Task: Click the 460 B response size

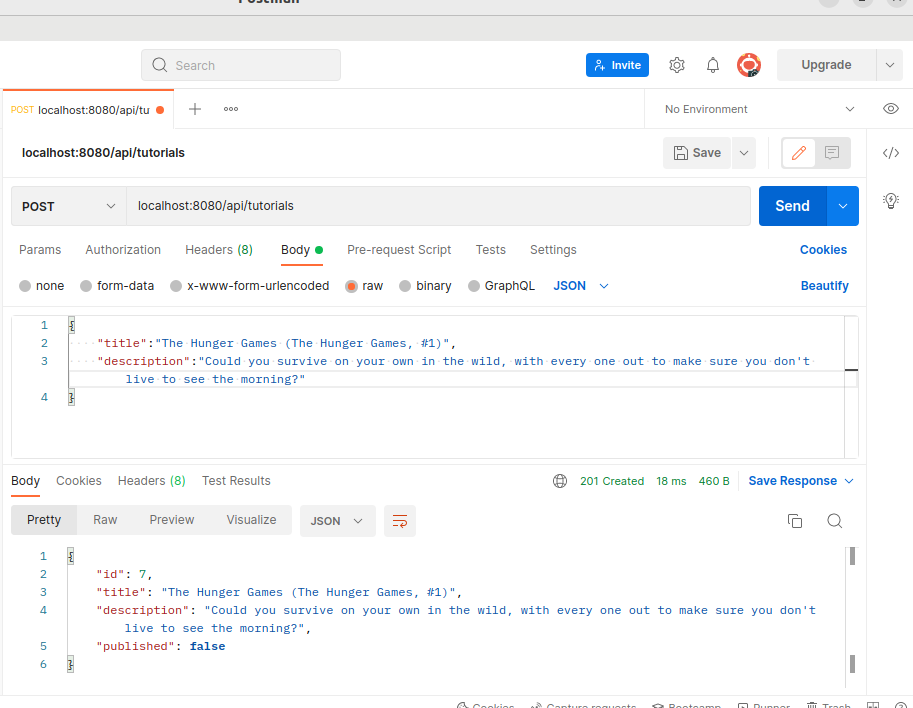Action: (714, 482)
